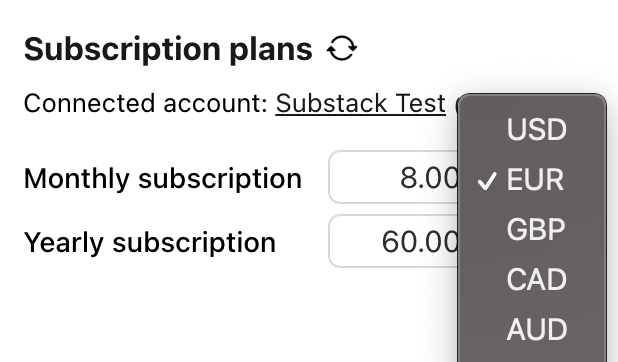Pick GBP in the currency dropdown
Viewport: 618px width, 362px height.
click(x=532, y=230)
